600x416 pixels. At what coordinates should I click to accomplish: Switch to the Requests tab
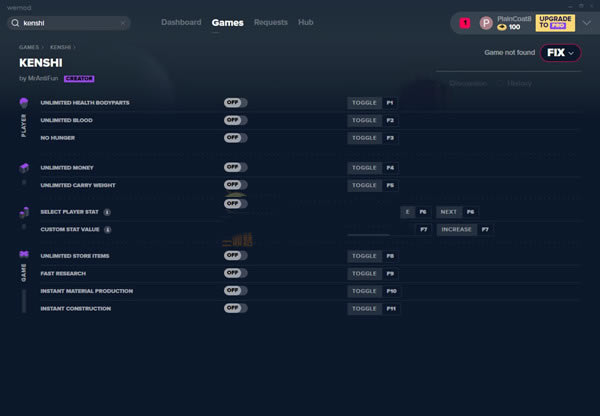[x=271, y=22]
